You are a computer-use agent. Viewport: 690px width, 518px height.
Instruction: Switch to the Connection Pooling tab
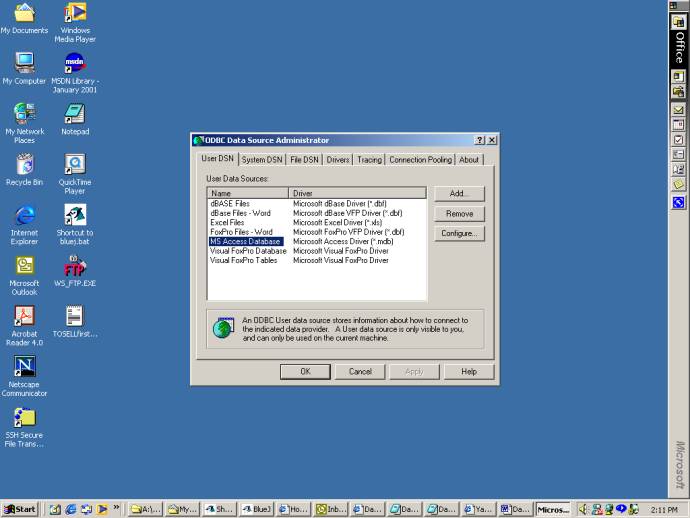point(420,160)
